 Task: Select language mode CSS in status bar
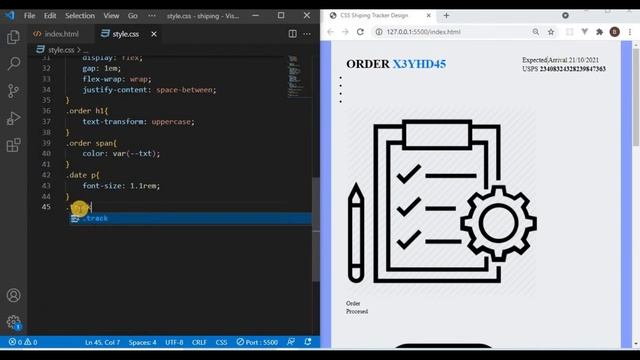[x=221, y=342]
